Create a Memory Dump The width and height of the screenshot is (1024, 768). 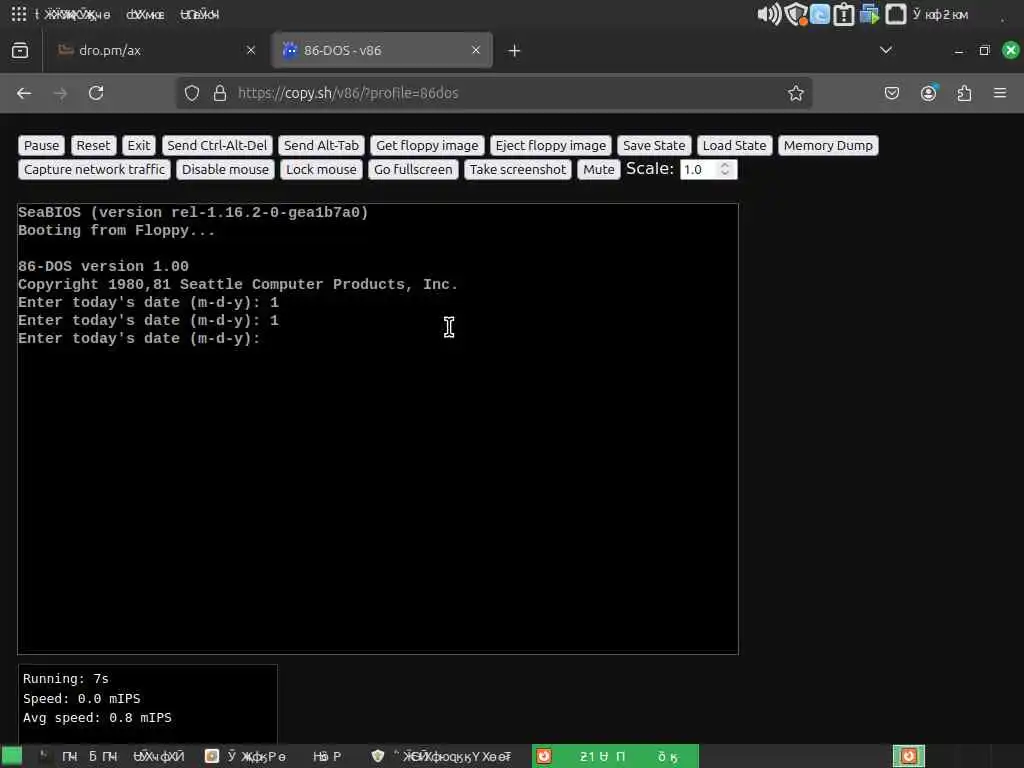[x=828, y=145]
